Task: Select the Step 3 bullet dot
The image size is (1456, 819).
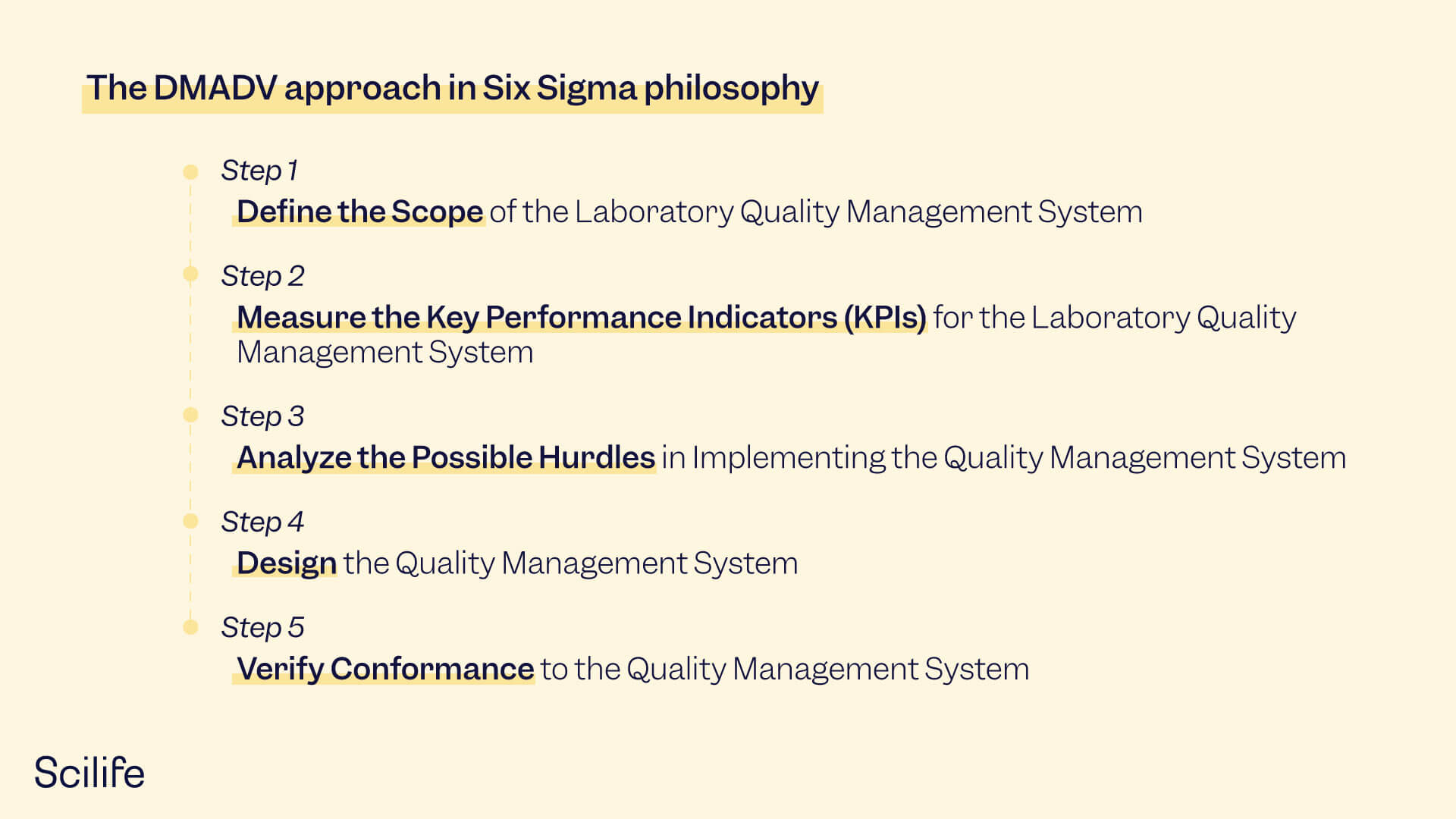Action: pos(190,415)
